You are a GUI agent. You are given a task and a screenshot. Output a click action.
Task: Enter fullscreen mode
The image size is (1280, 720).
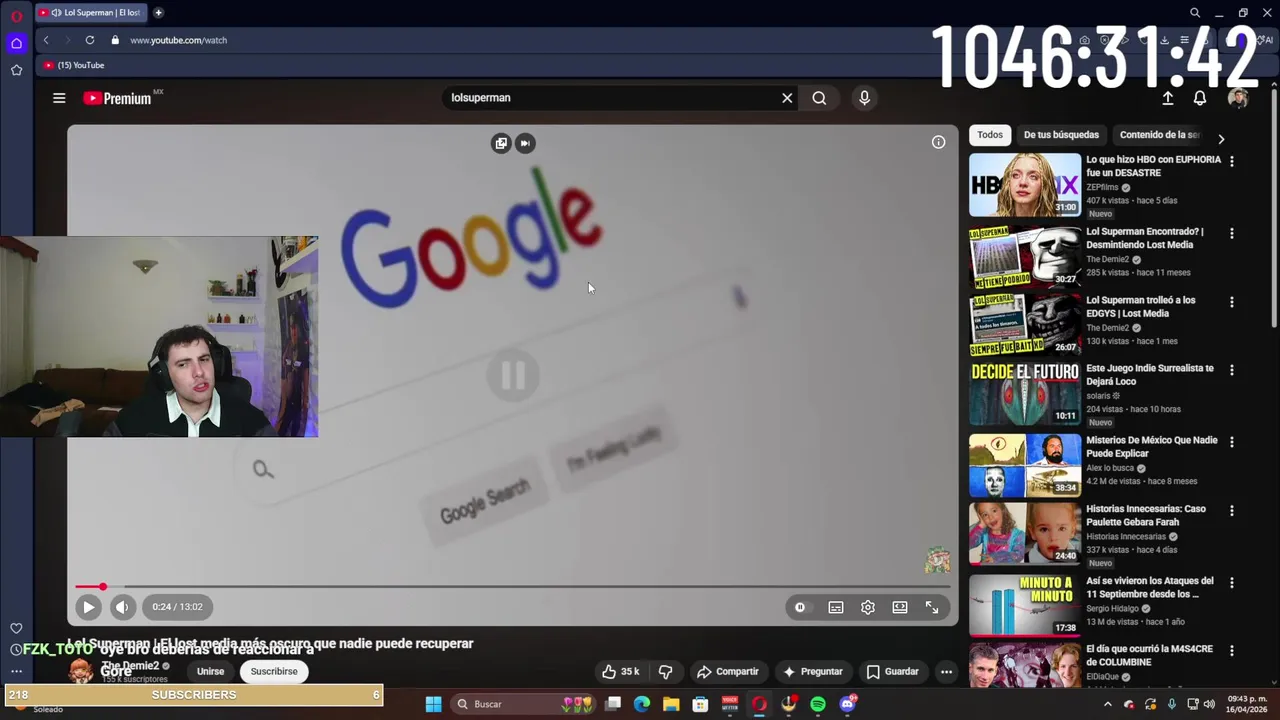tap(932, 607)
